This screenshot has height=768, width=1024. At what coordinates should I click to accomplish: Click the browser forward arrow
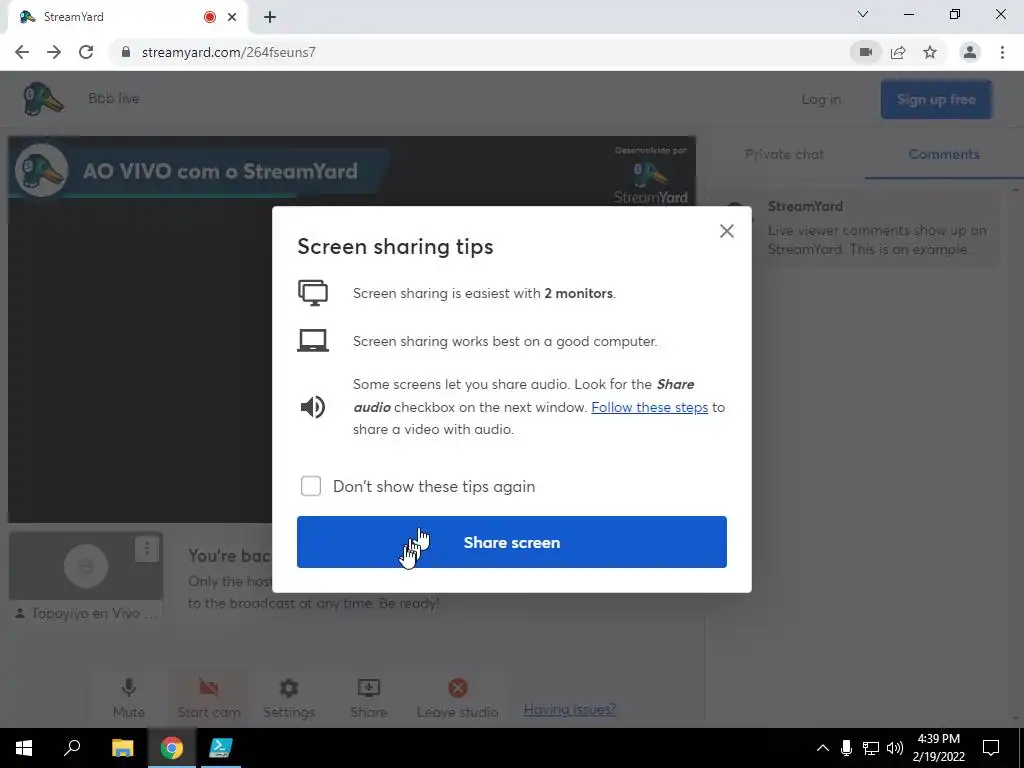(54, 52)
